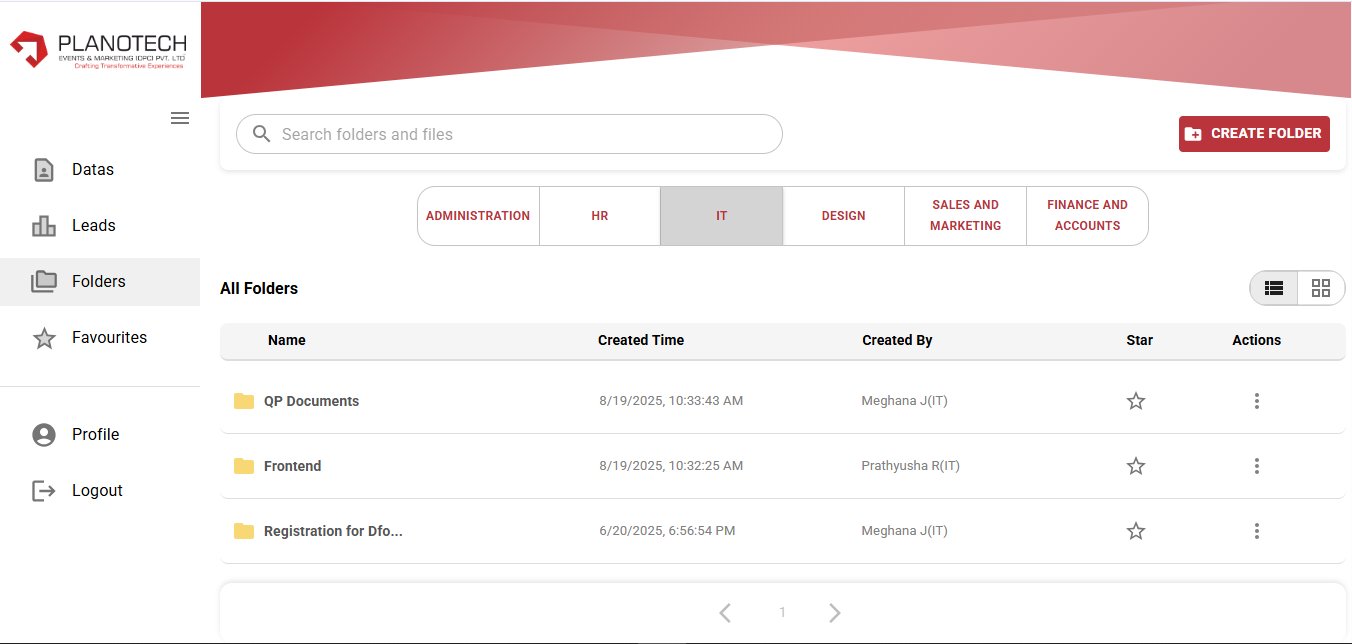
Task: Select the Sales and Marketing tab
Action: click(x=965, y=216)
